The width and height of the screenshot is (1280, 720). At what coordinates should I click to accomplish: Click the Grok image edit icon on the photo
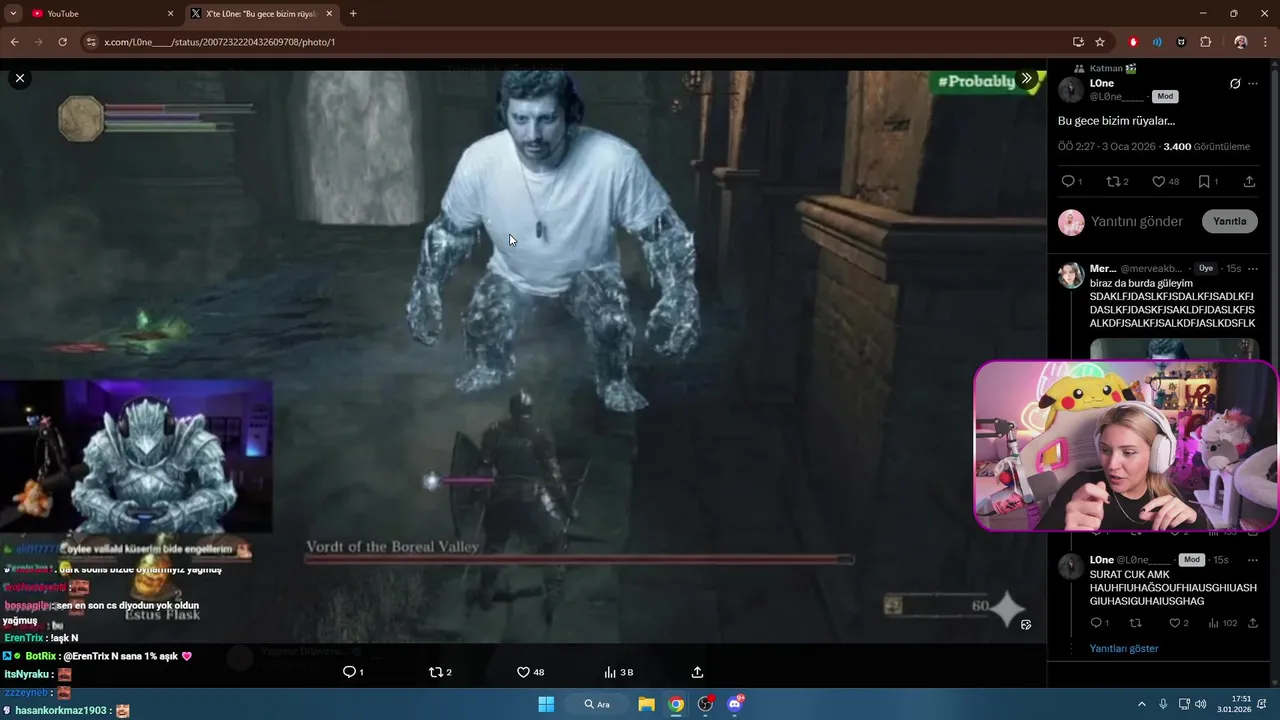point(1026,625)
